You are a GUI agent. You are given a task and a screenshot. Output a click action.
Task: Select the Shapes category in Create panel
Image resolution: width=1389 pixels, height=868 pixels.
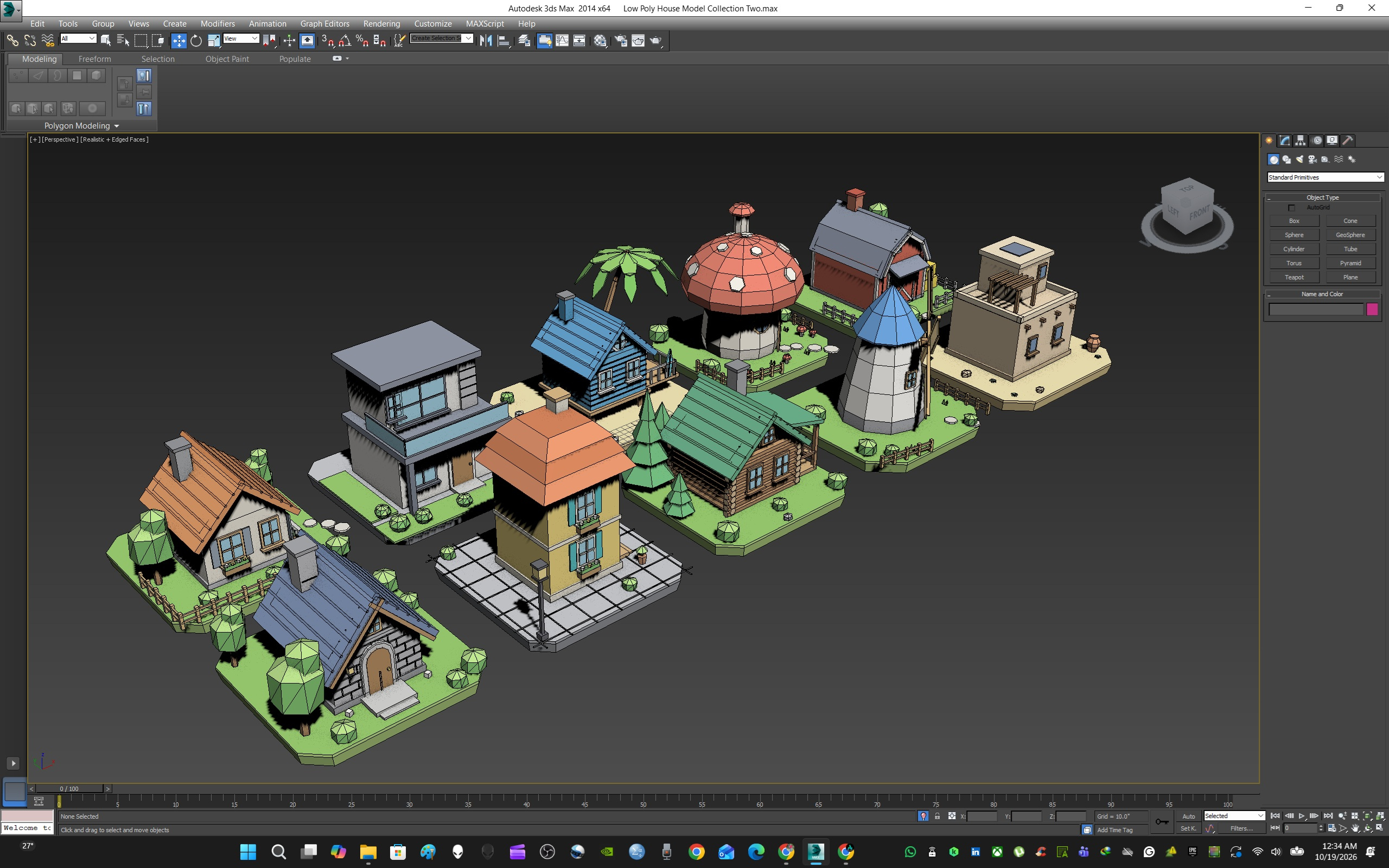(1287, 159)
